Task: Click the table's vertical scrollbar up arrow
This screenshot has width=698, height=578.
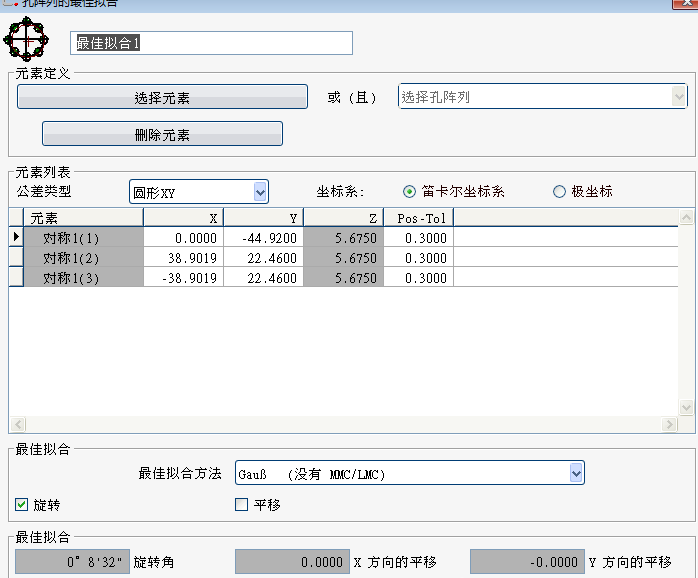Action: pos(686,217)
